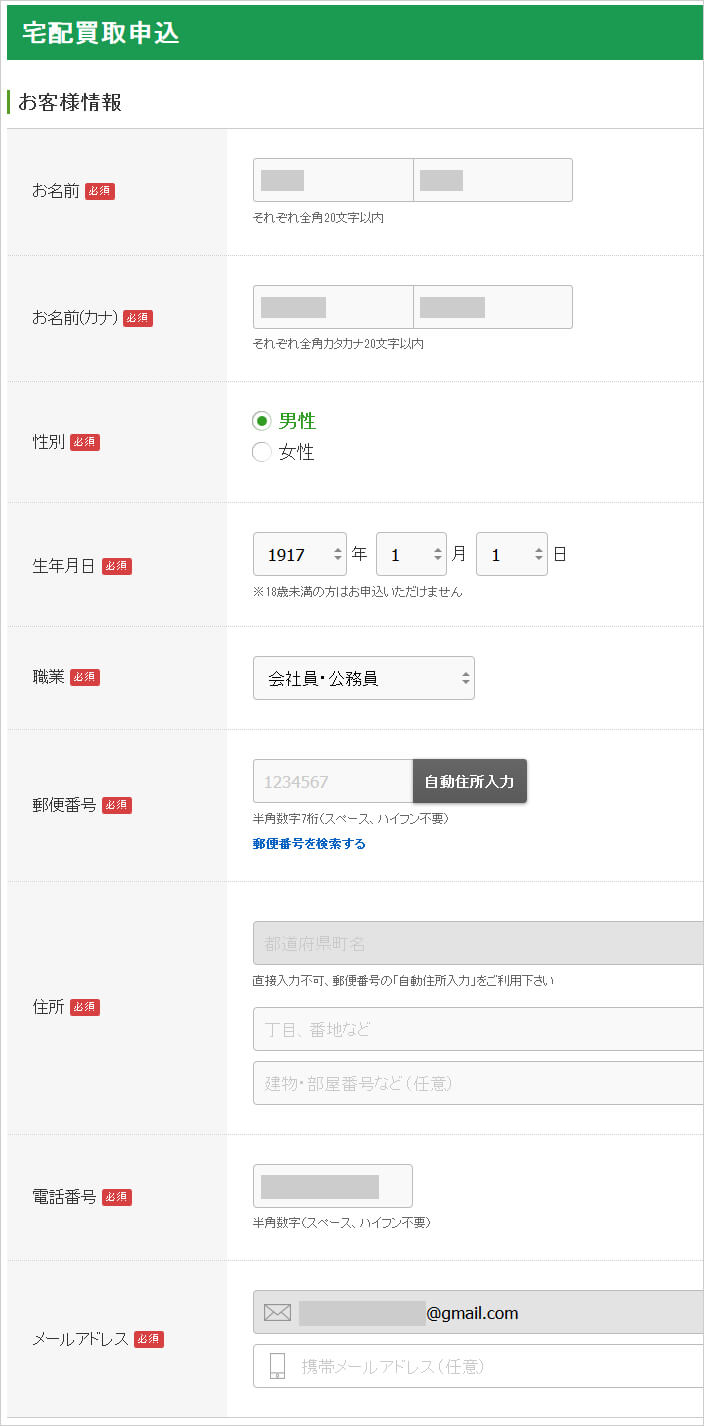The image size is (704, 1426).
Task: Click the mobile phone icon beside 携帯メールアドレス
Action: [x=277, y=1366]
